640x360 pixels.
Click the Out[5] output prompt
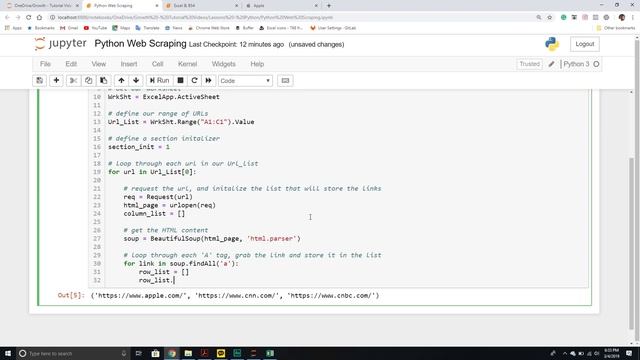tap(71, 296)
